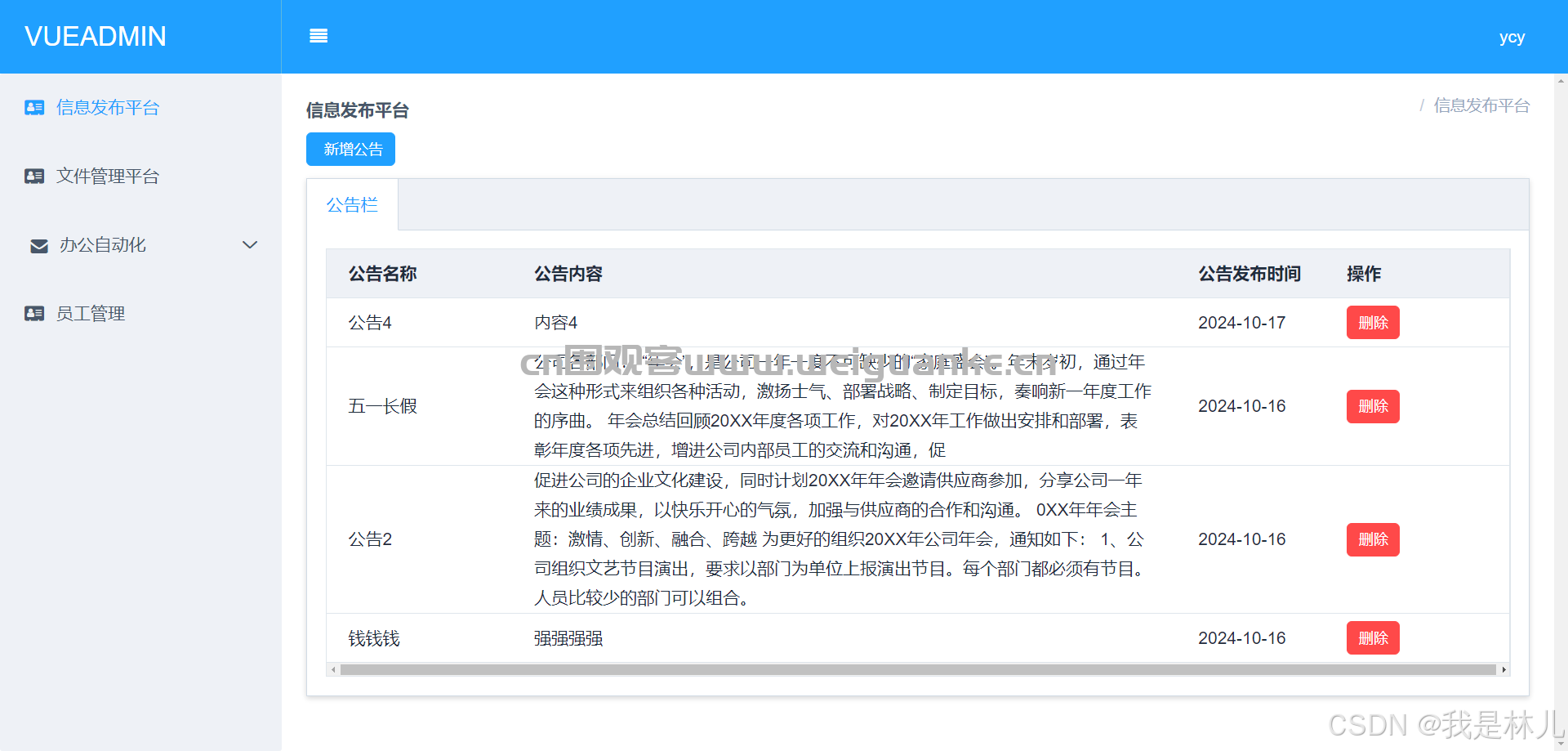Viewport: 1568px width, 751px height.
Task: Open the 员工管理 sidebar menu item
Action: coord(91,313)
